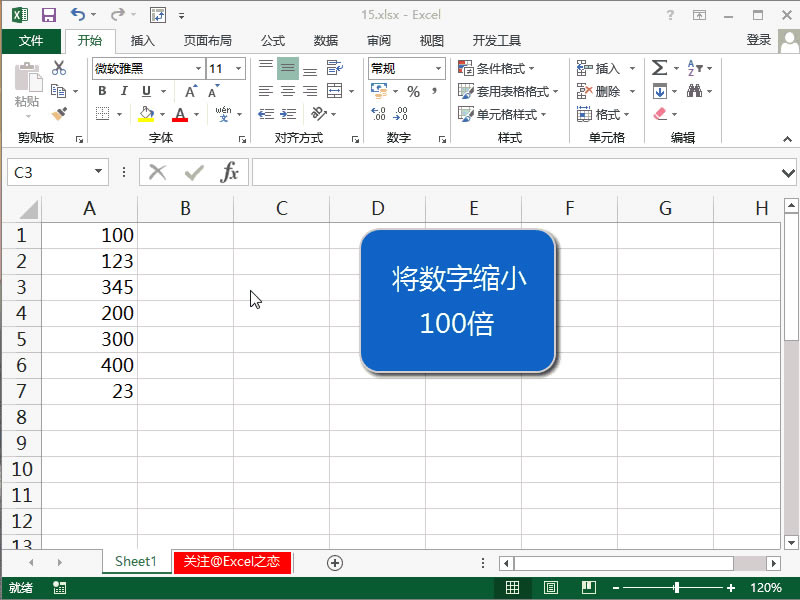Apply bold formatting
The height and width of the screenshot is (600, 800).
pyautogui.click(x=100, y=89)
